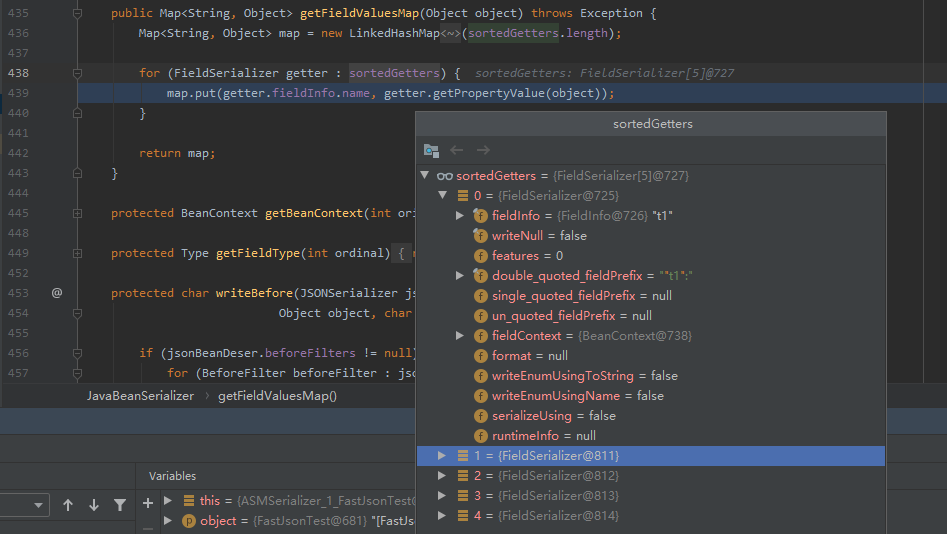Click the sortedGetters popup title bar
The height and width of the screenshot is (534, 947).
pos(651,124)
